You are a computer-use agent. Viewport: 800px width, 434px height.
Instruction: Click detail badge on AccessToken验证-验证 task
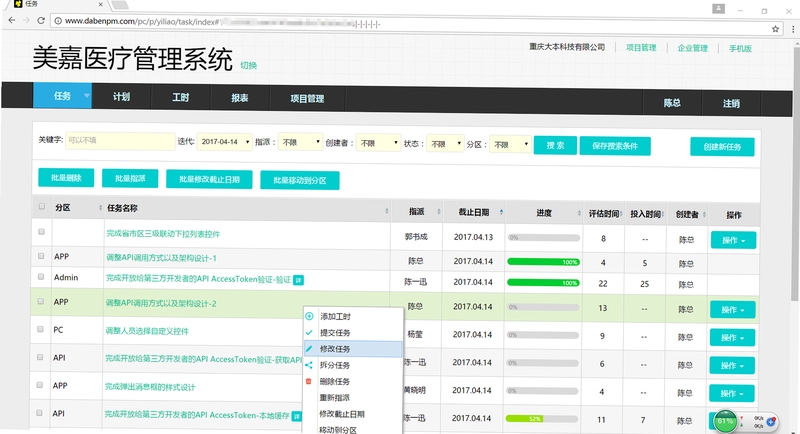point(298,280)
